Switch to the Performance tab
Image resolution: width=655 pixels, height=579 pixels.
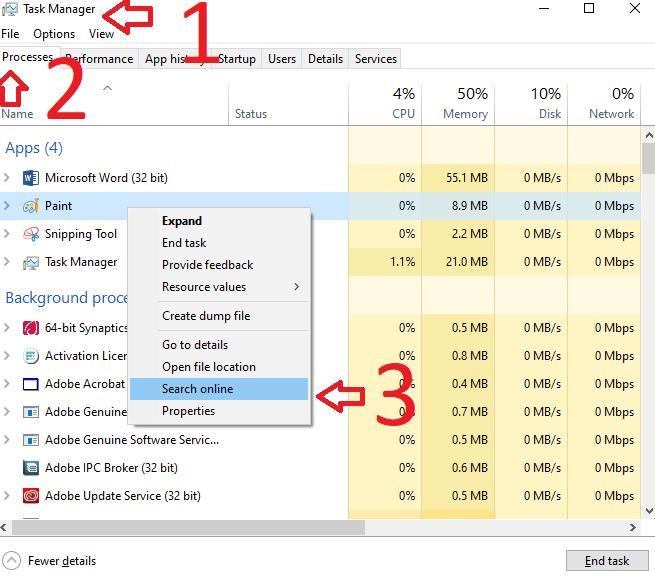100,59
